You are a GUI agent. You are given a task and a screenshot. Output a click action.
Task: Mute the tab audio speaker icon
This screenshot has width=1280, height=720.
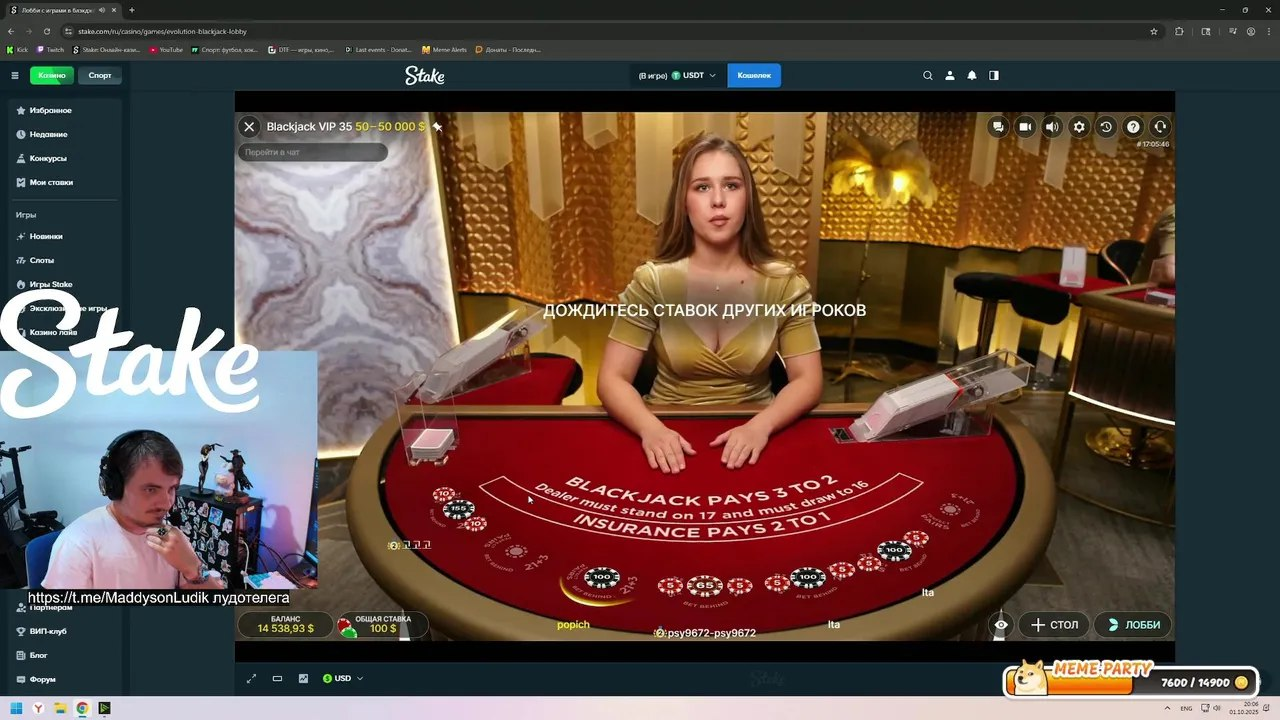coord(102,10)
